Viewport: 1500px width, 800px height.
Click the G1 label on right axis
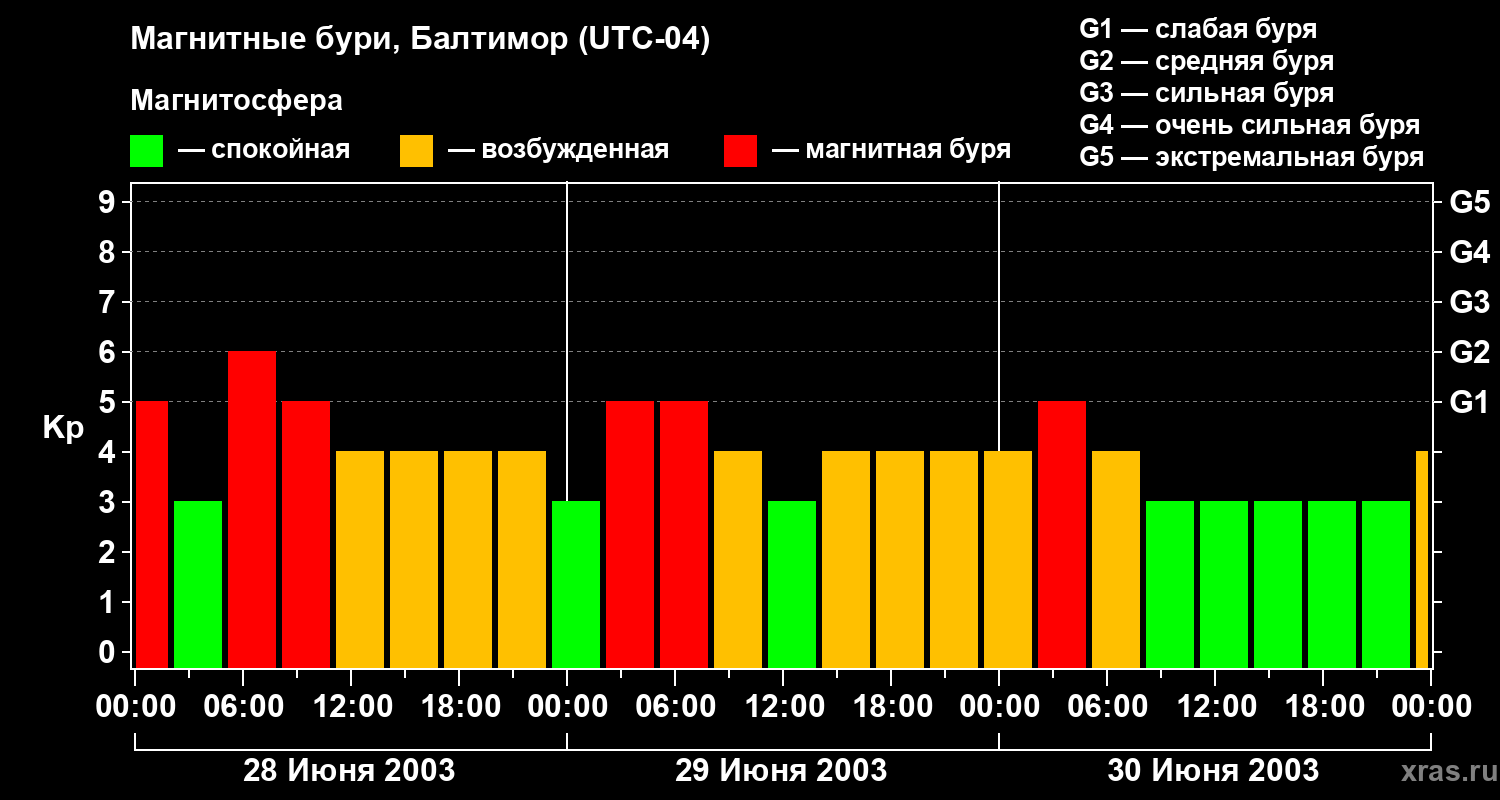(1469, 402)
